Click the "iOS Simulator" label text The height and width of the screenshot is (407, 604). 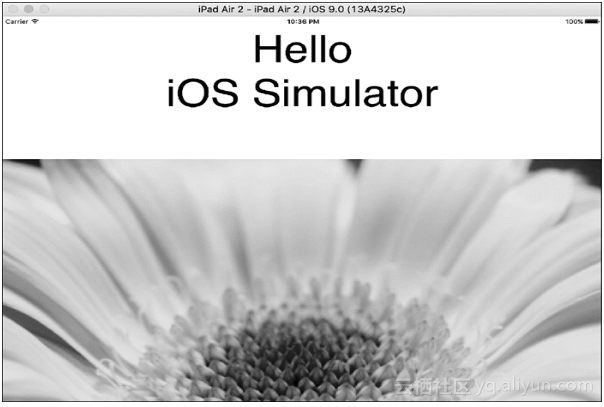click(x=302, y=93)
